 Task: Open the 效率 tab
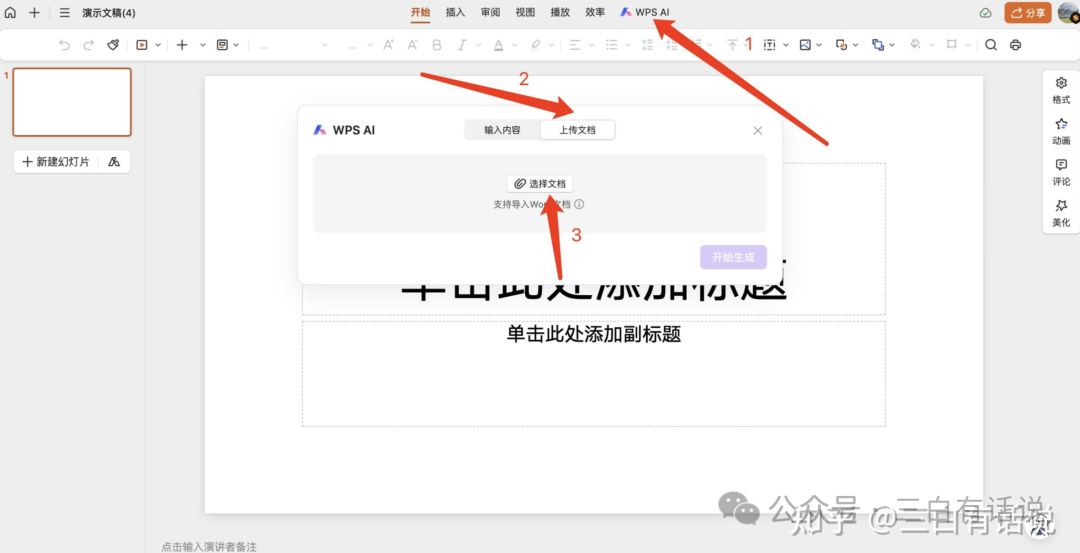point(595,12)
